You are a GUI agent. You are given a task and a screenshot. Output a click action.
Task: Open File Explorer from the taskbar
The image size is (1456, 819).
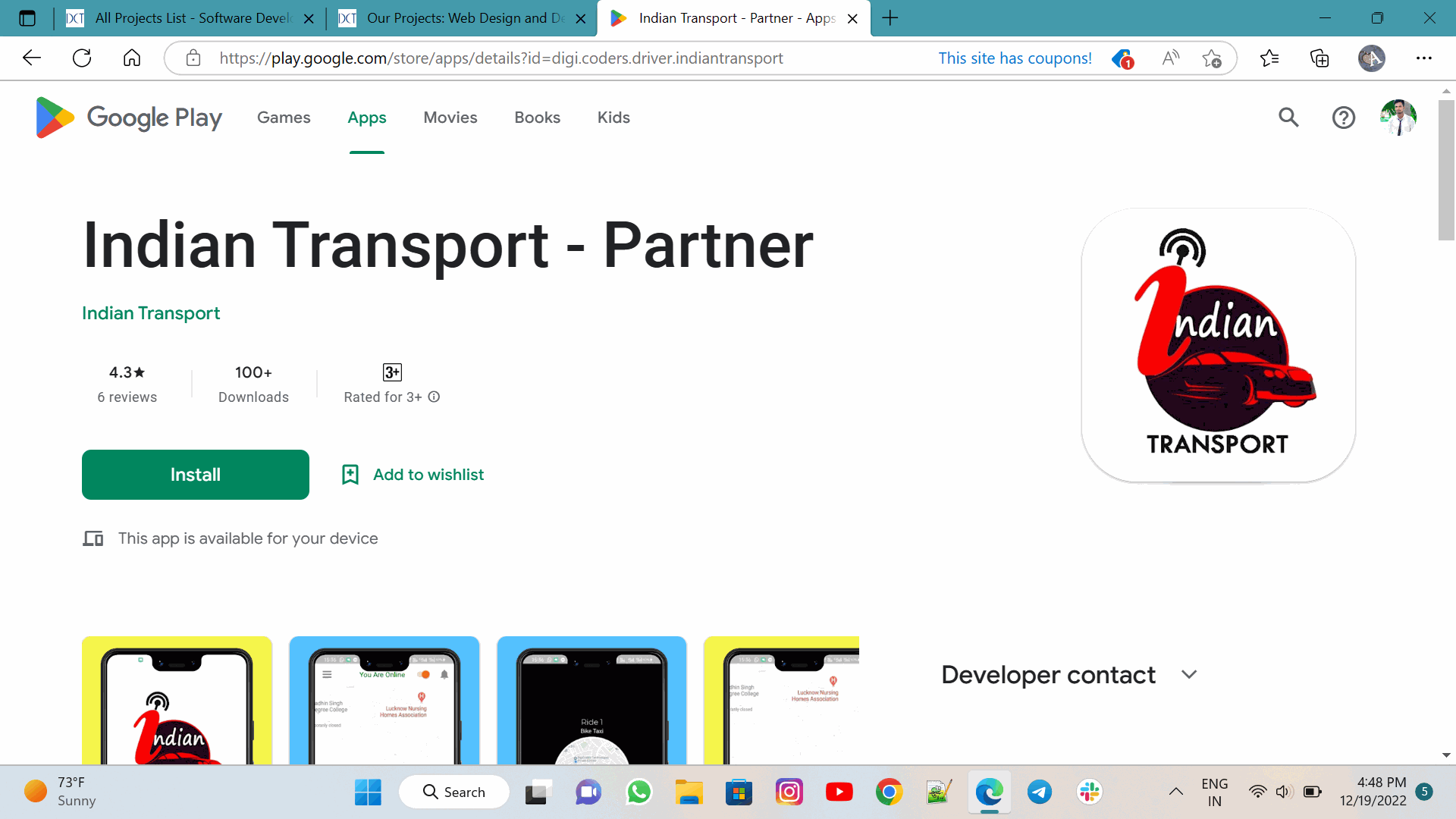coord(689,792)
